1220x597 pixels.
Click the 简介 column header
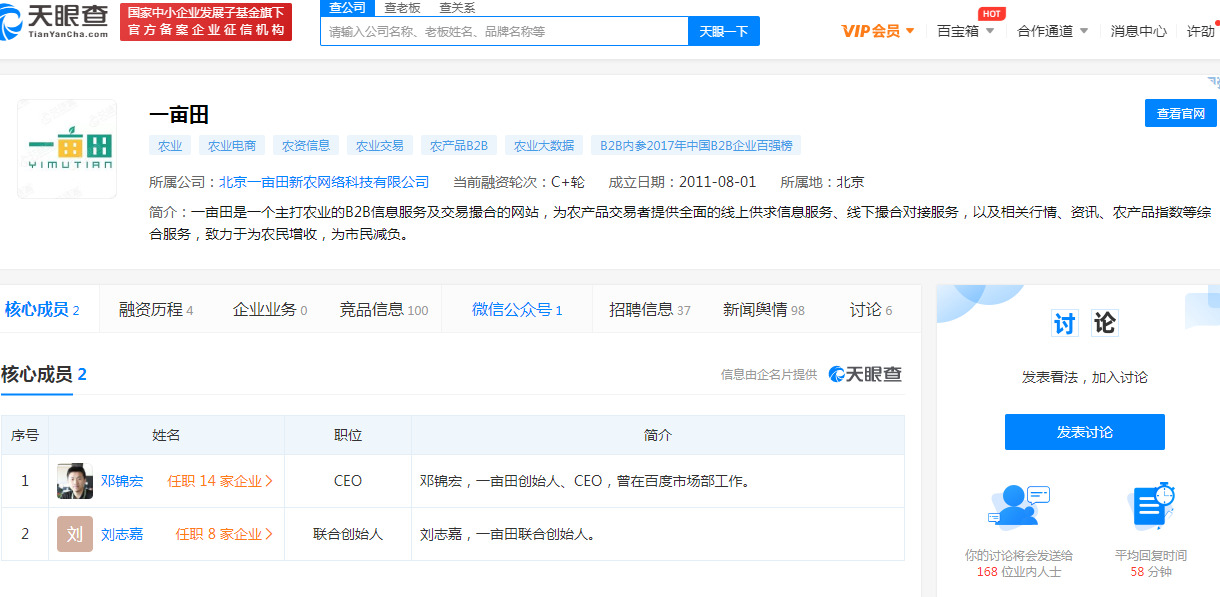[658, 435]
